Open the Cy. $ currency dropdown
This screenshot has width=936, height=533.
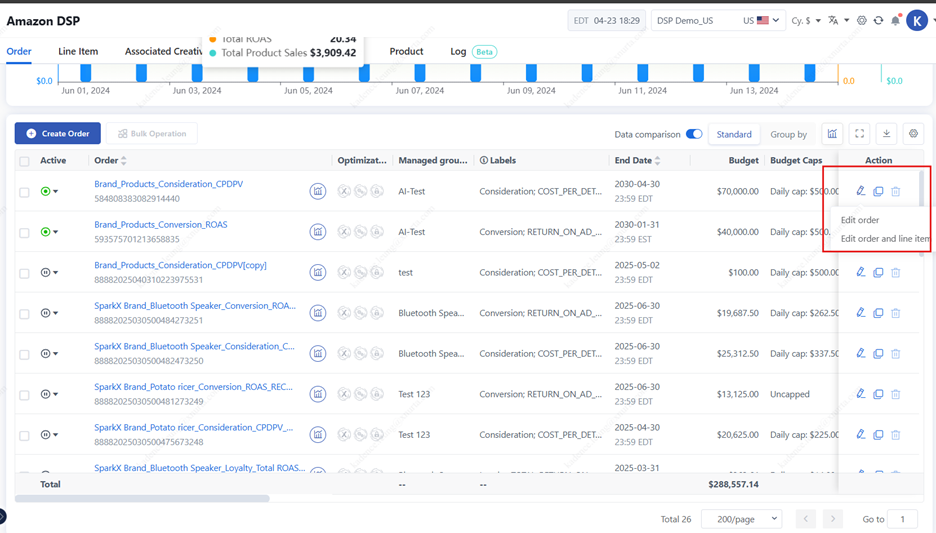coord(805,21)
